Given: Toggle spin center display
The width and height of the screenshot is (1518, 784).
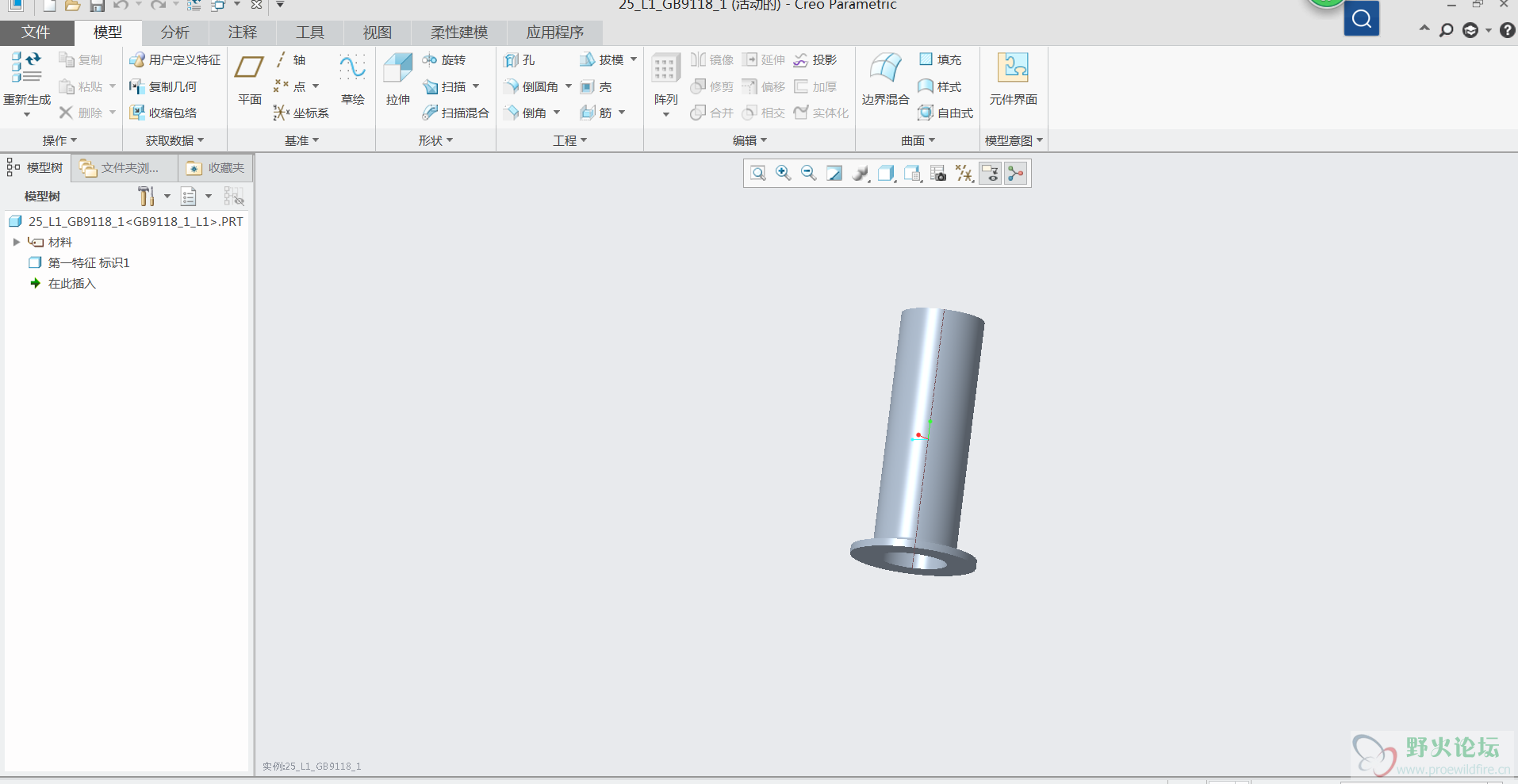Looking at the screenshot, I should (x=1016, y=173).
